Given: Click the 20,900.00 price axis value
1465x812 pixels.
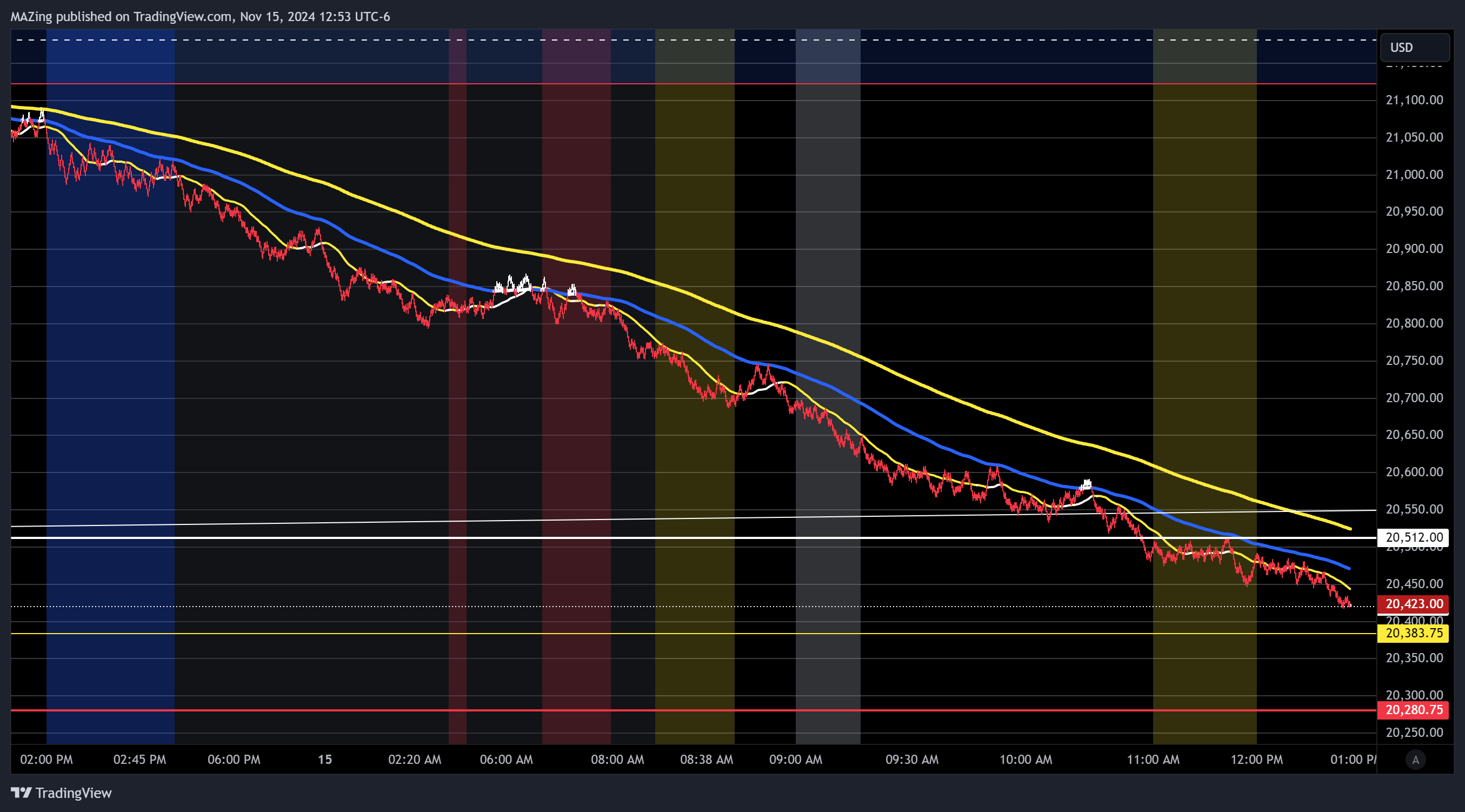Looking at the screenshot, I should pos(1414,249).
